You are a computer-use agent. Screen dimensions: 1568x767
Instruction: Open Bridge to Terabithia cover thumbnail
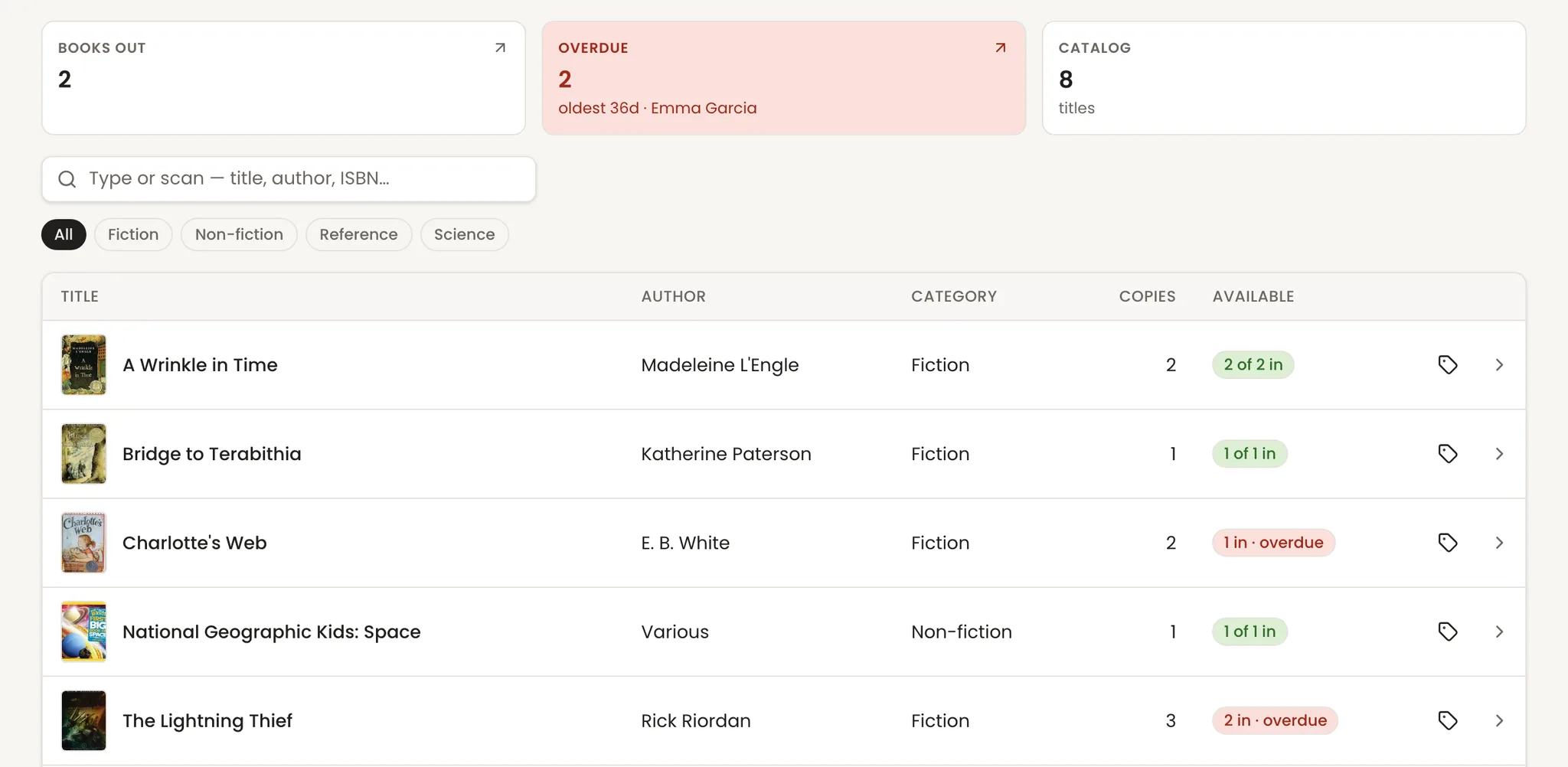tap(83, 454)
